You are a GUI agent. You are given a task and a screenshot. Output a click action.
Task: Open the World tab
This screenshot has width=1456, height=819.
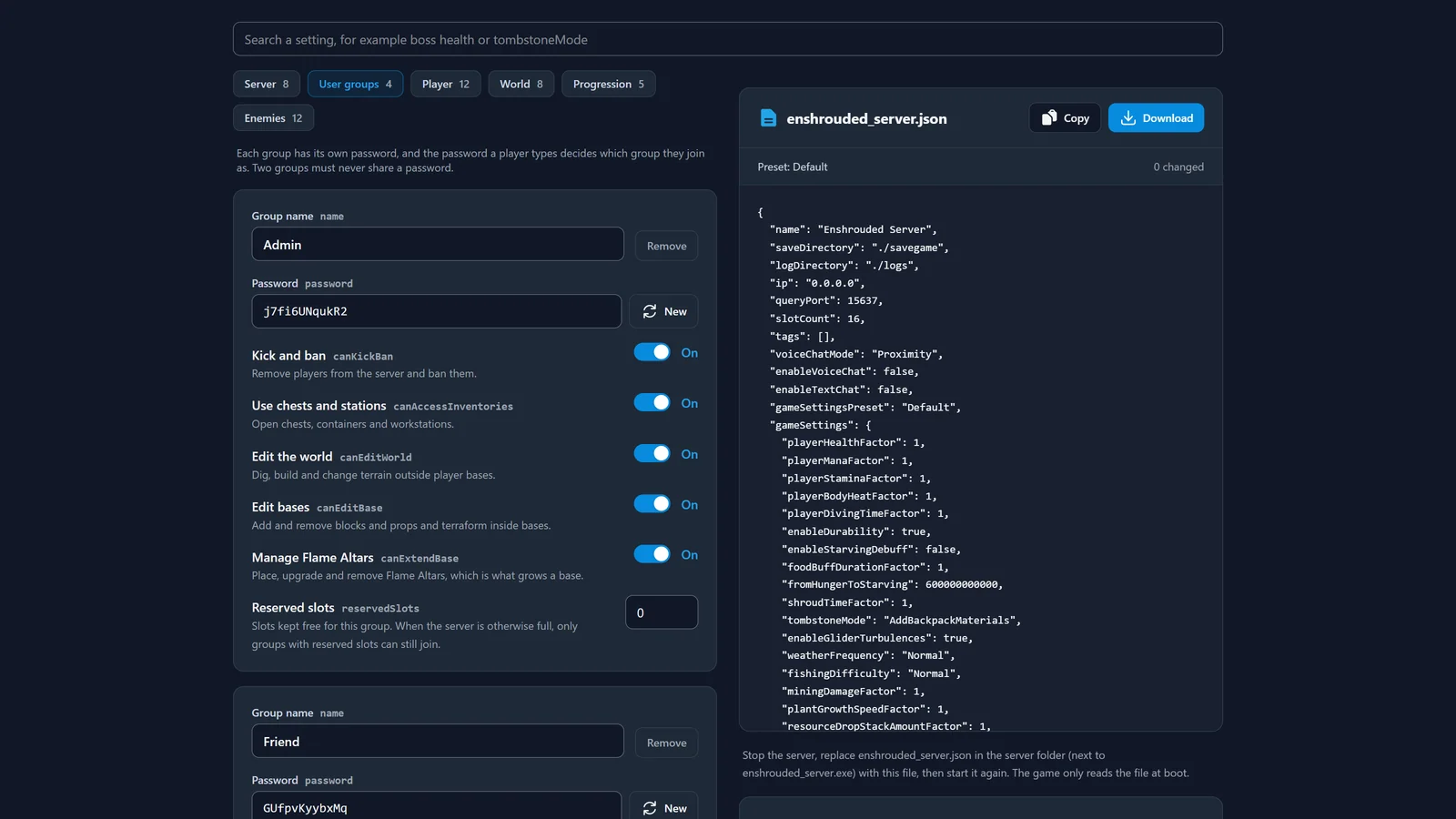click(521, 84)
